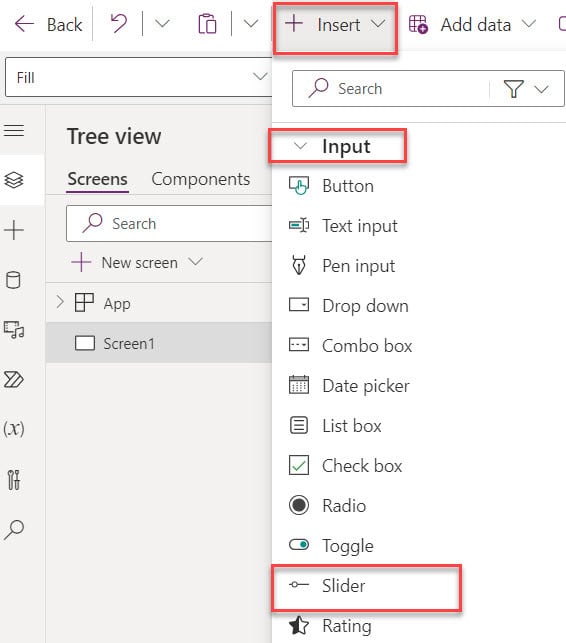This screenshot has height=643, width=566.
Task: Click the sidebar Search magnifier icon
Action: 14,529
